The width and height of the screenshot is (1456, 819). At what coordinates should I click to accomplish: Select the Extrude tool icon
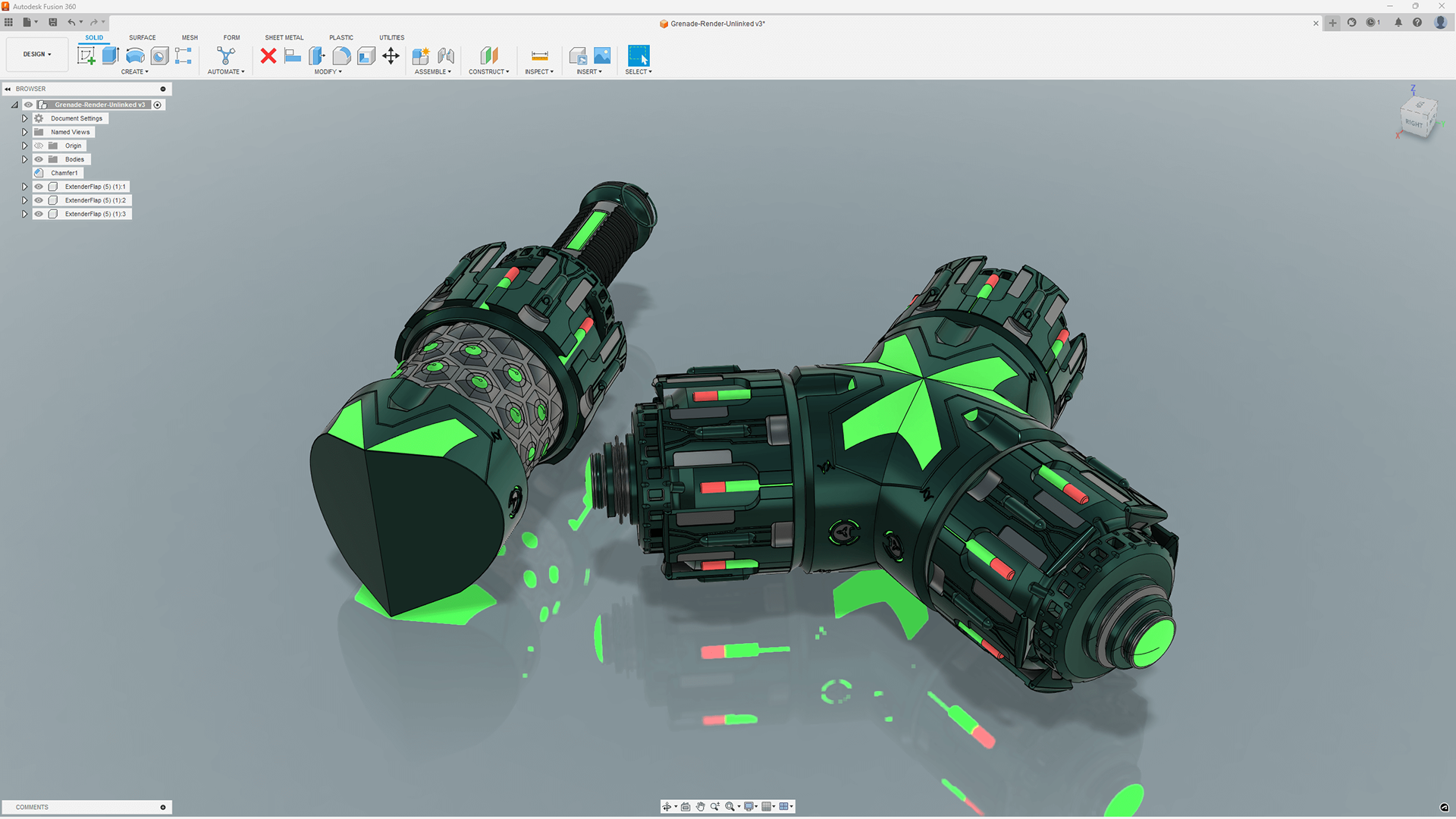point(111,55)
